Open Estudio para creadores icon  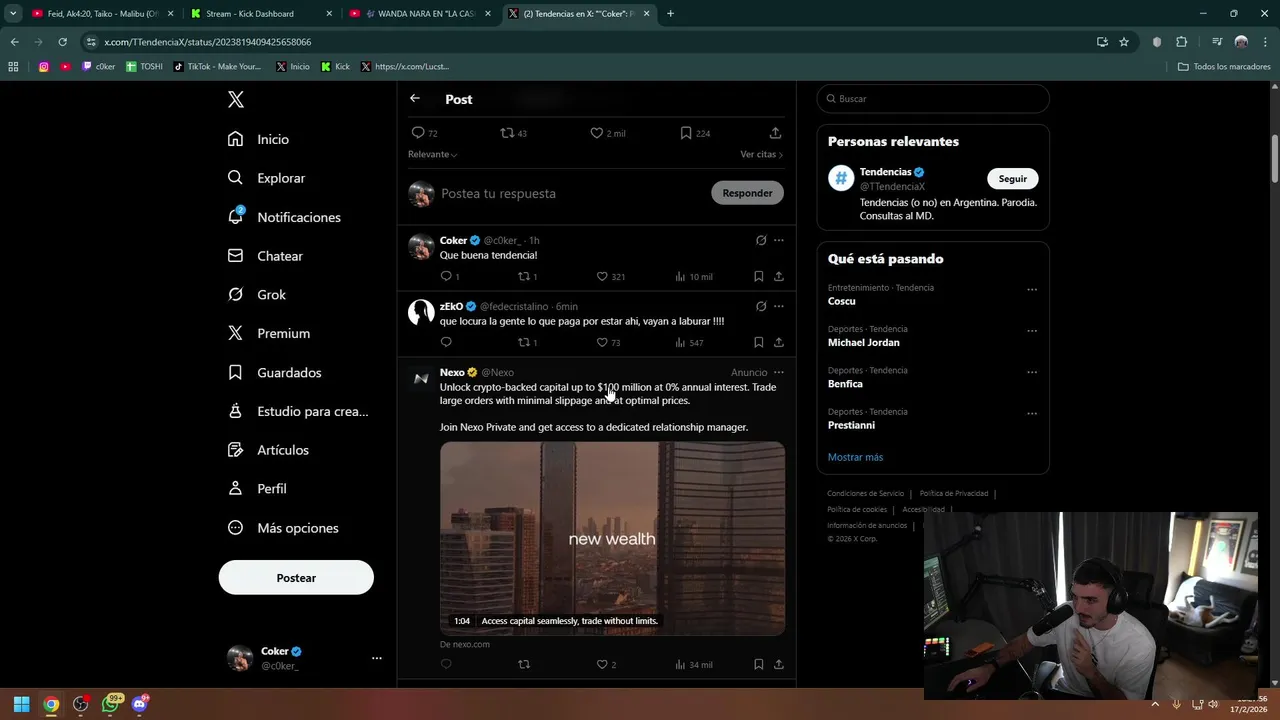[235, 411]
